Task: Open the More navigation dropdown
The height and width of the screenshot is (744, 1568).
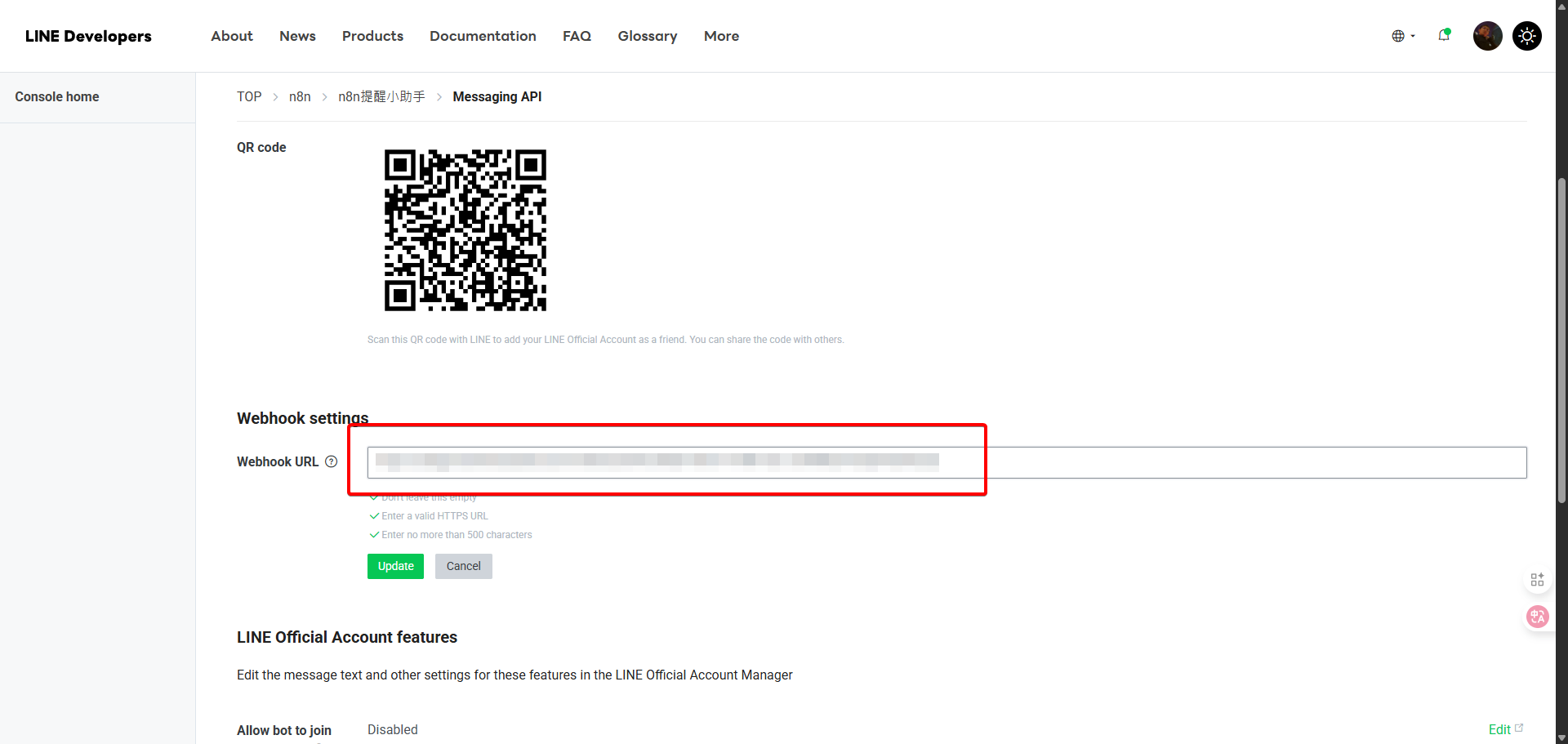Action: pyautogui.click(x=721, y=36)
